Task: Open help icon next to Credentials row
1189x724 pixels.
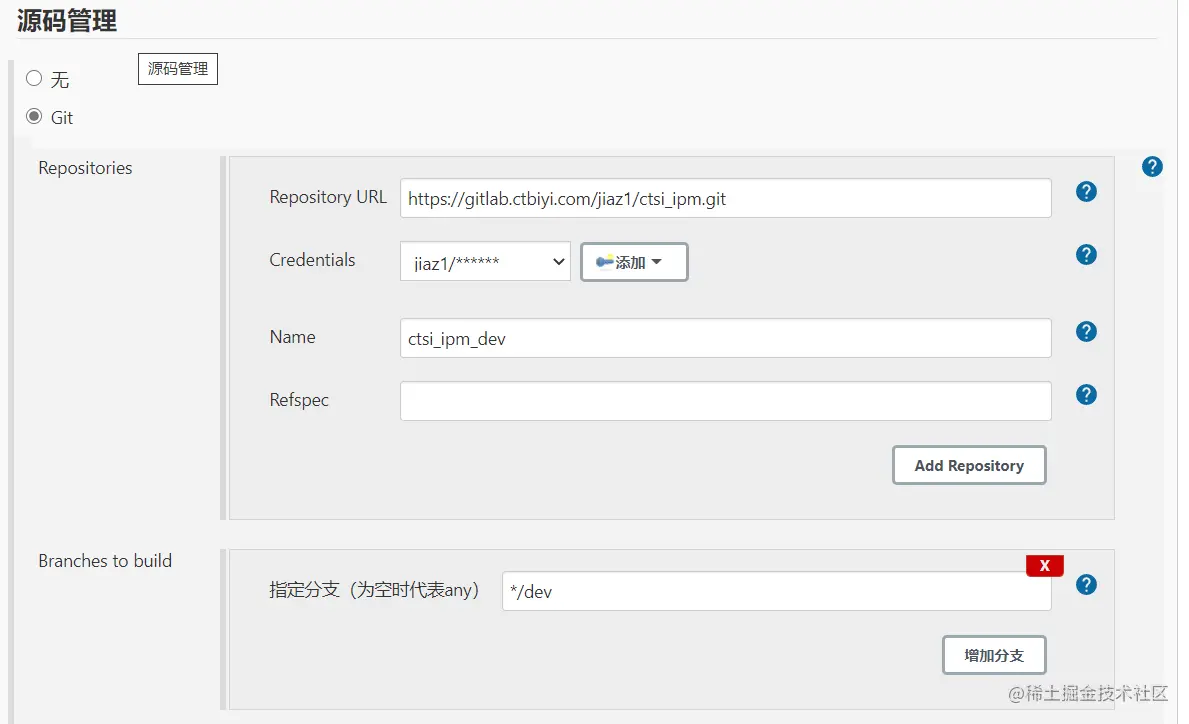Action: tap(1086, 255)
